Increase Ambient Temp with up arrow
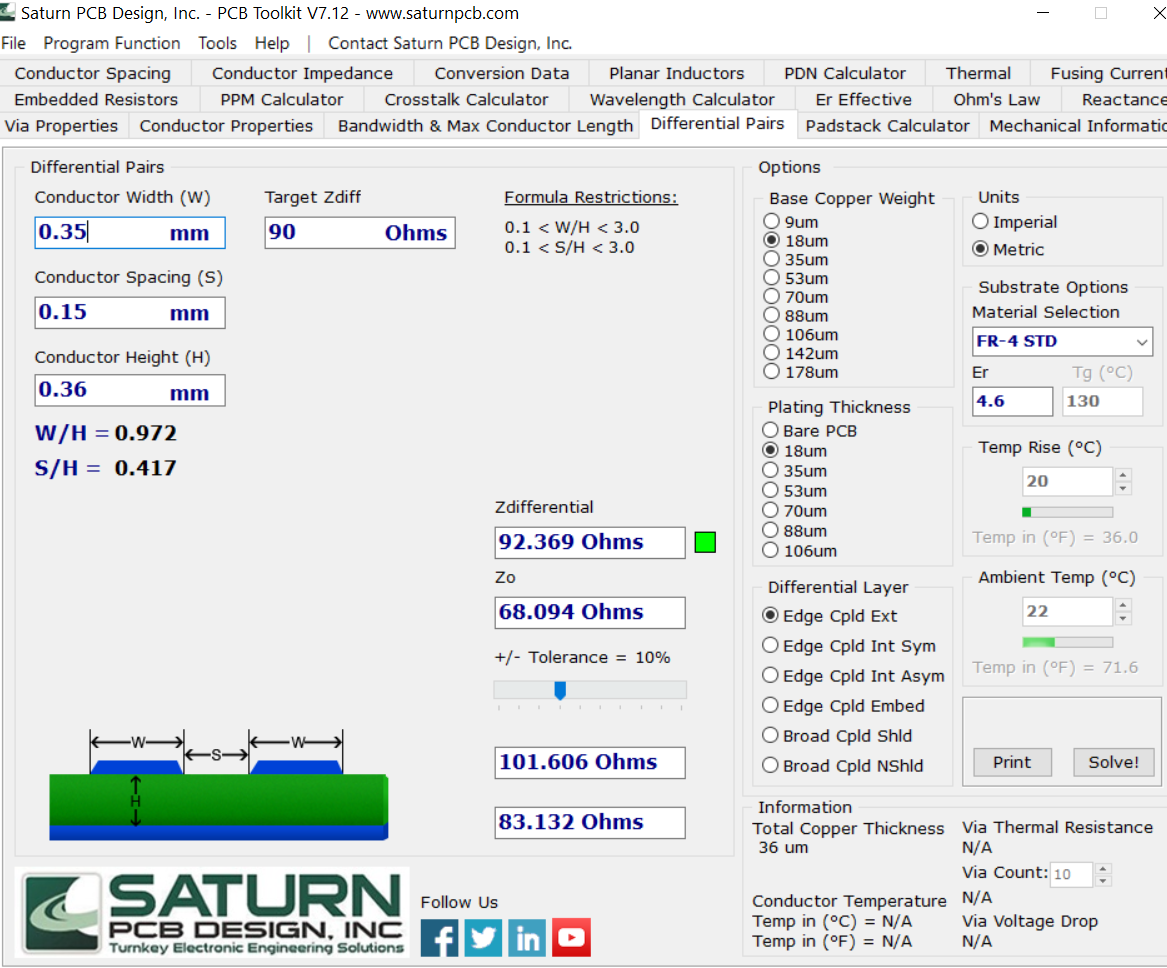Image resolution: width=1167 pixels, height=968 pixels. coord(1123,605)
